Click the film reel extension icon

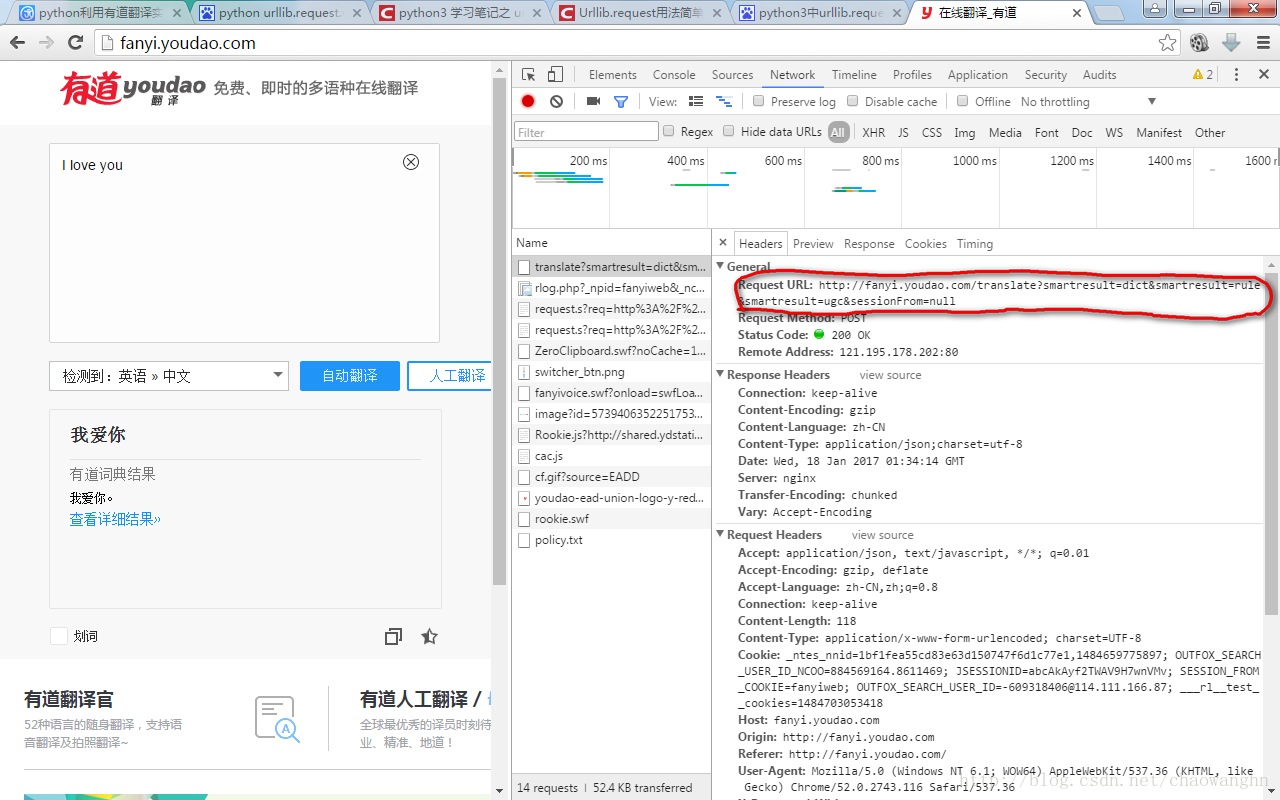1199,43
